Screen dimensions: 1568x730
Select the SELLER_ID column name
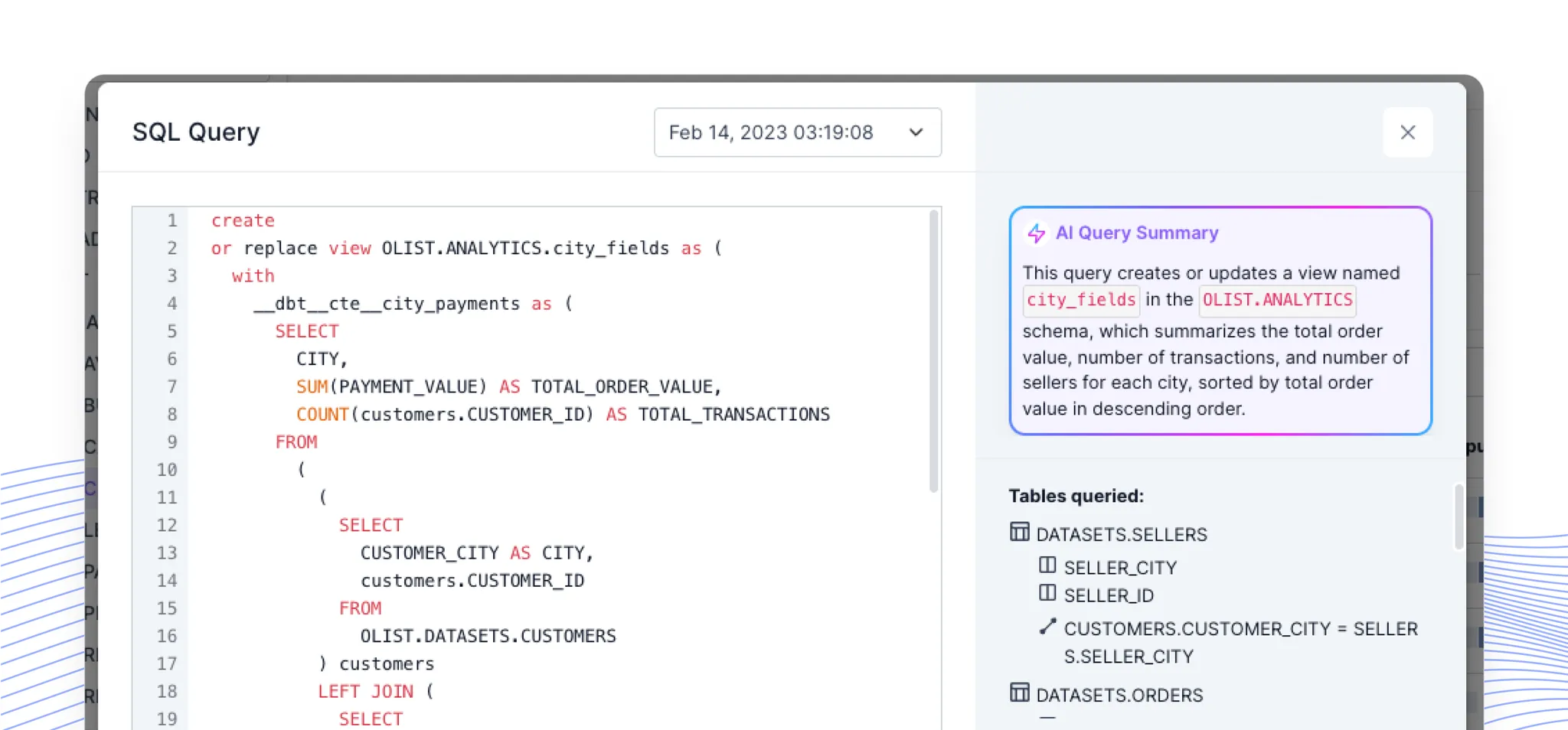1108,595
